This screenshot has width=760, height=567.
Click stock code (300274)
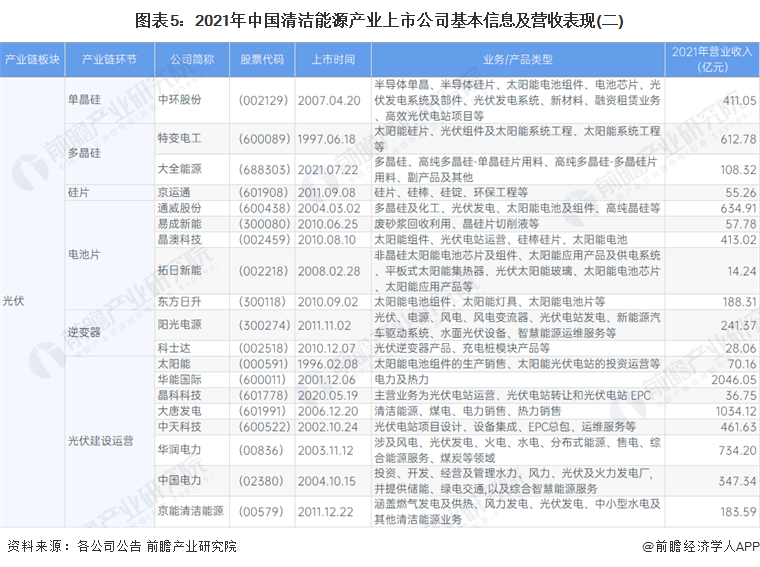[x=264, y=325]
